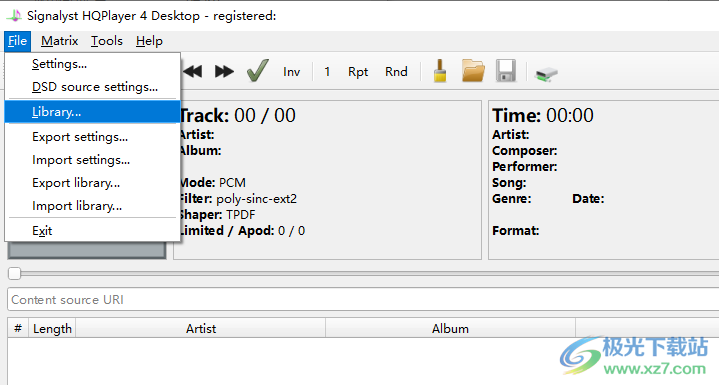Click the open folder icon

pos(473,71)
